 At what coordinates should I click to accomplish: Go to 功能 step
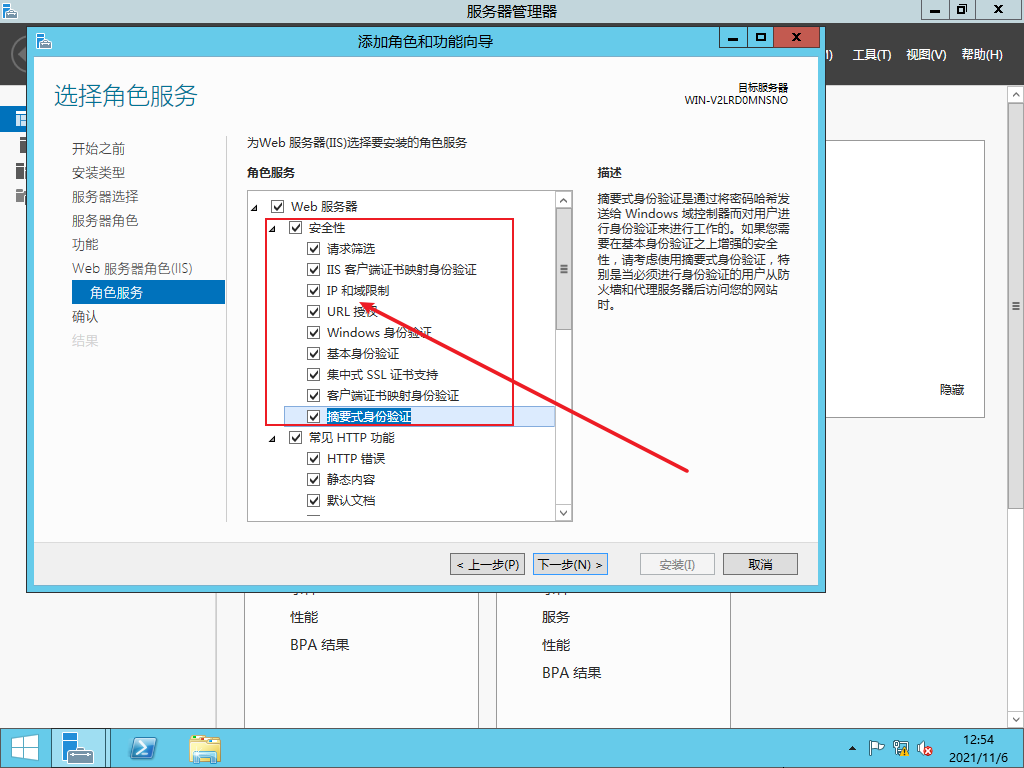(86, 244)
